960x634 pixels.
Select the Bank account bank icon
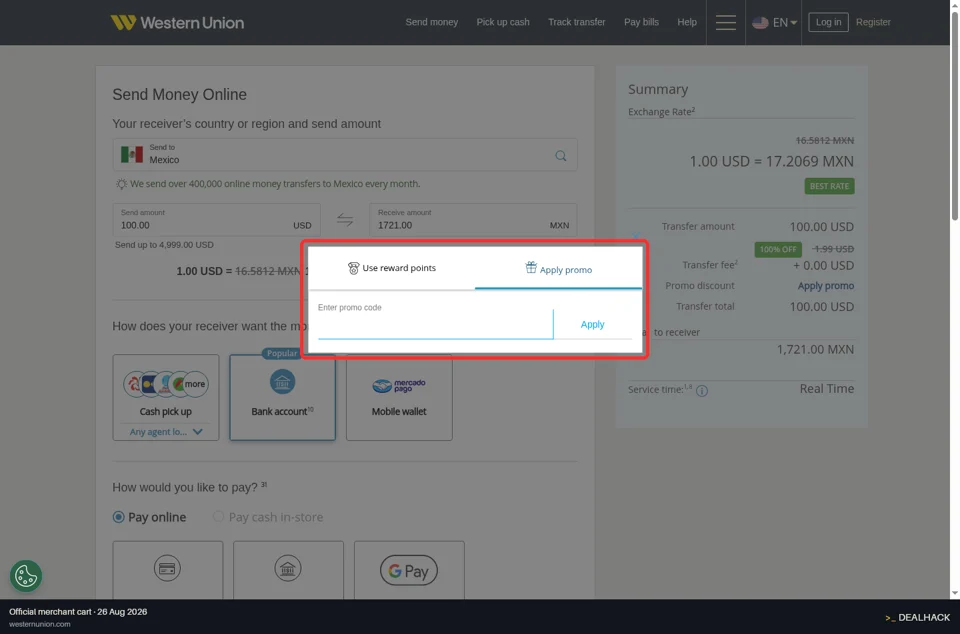click(x=282, y=382)
